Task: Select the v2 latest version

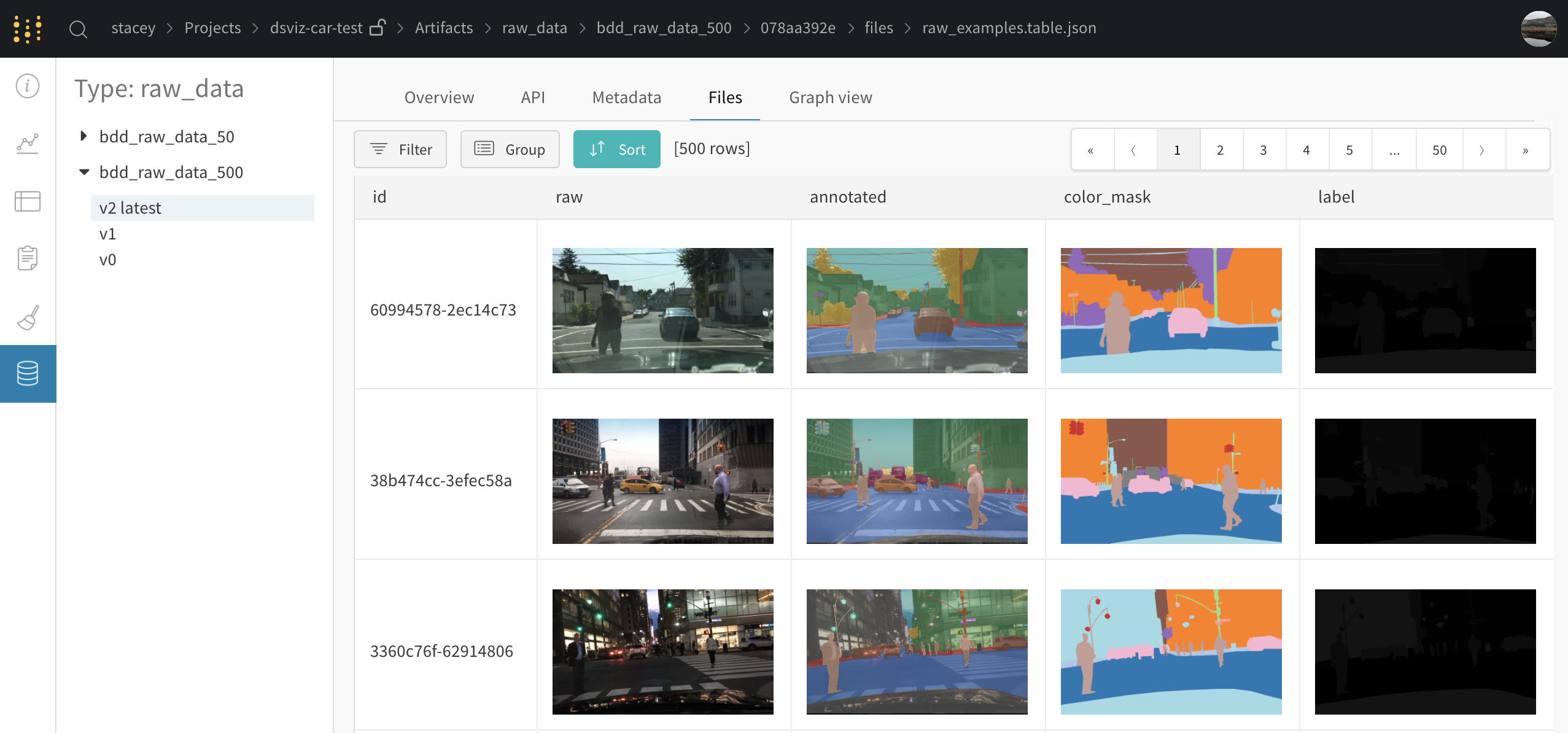Action: 203,208
